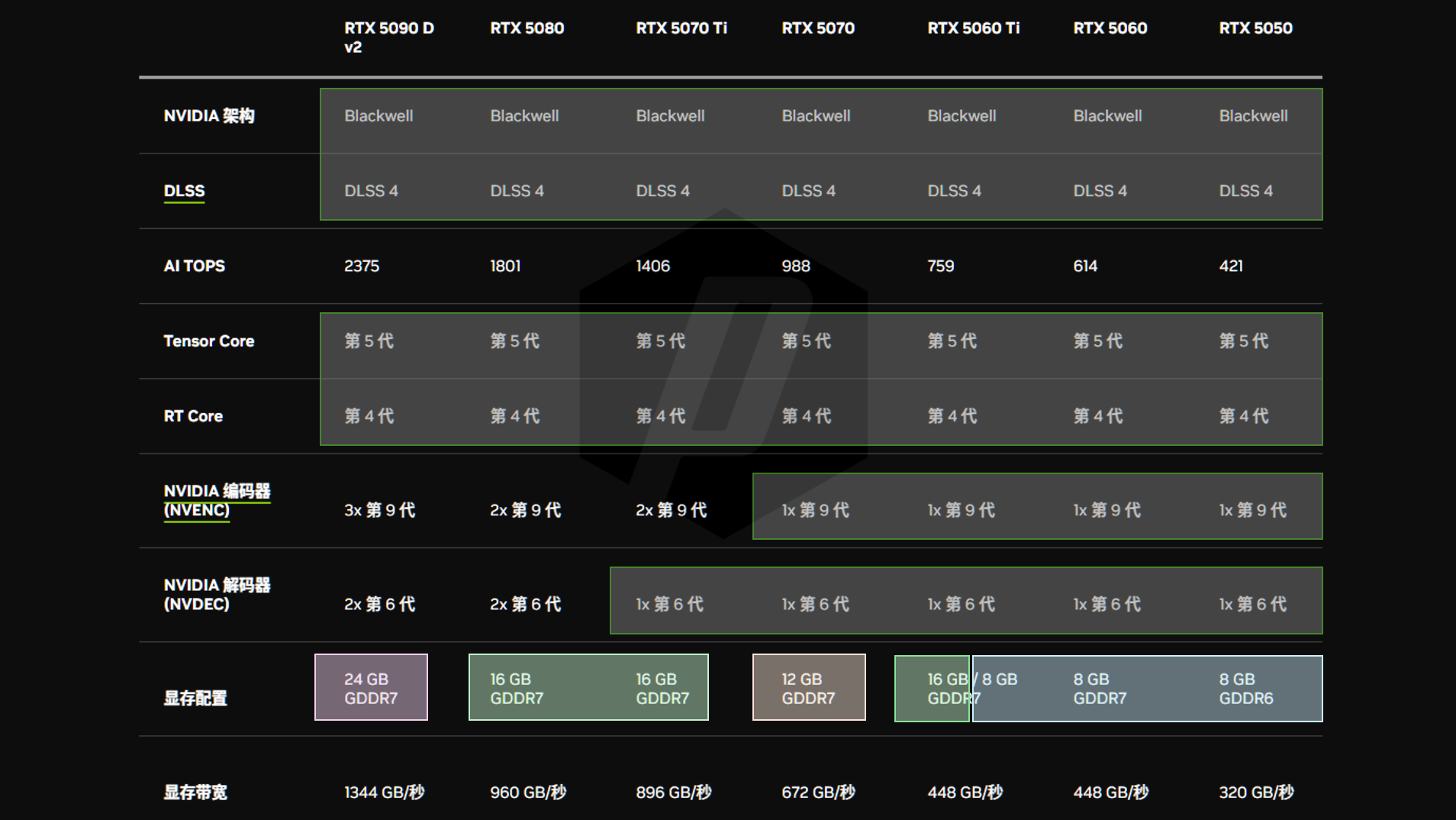
Task: Select the 3x 第 9 代 encoder cell
Action: point(379,510)
